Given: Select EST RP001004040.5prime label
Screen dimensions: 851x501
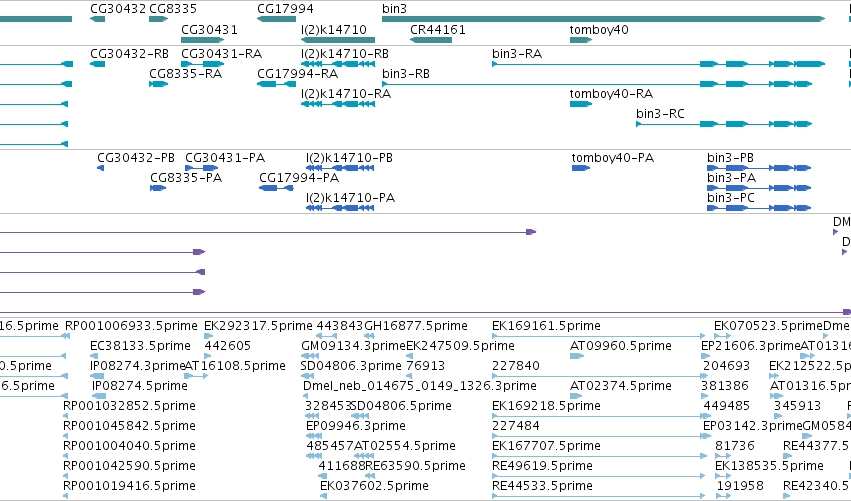Looking at the screenshot, I should (x=129, y=446).
